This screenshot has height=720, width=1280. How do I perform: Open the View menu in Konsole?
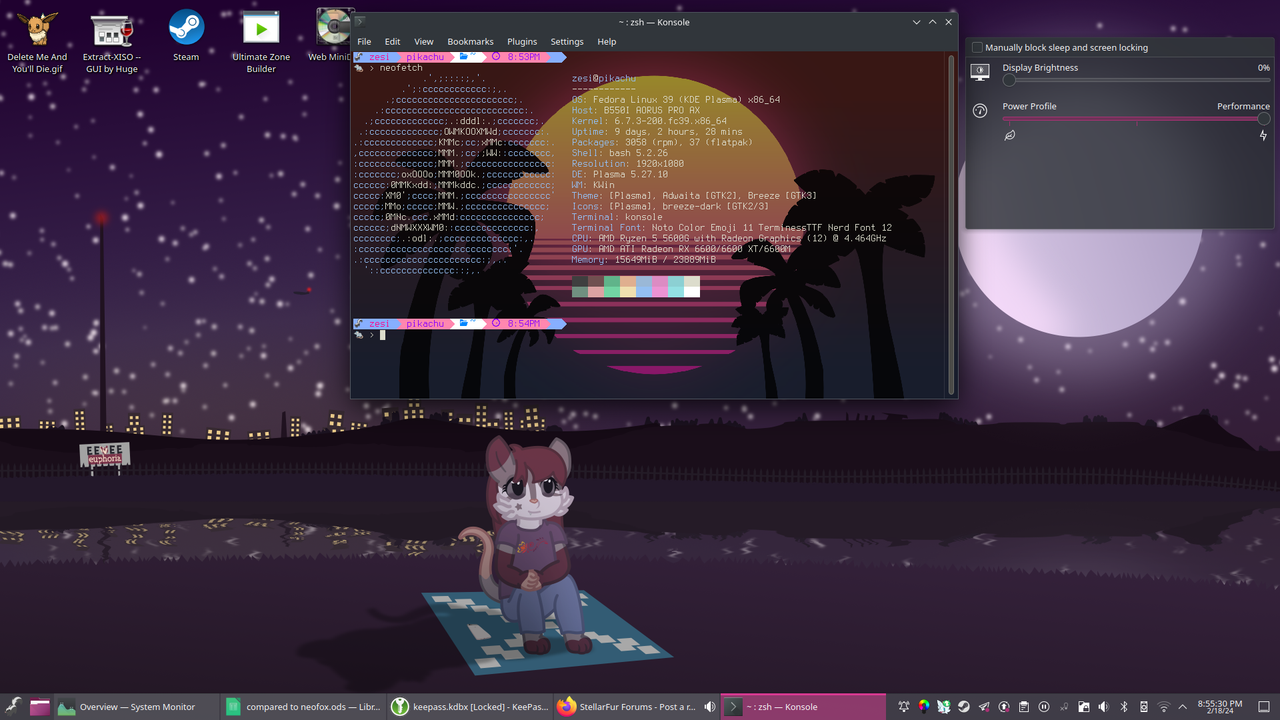424,42
